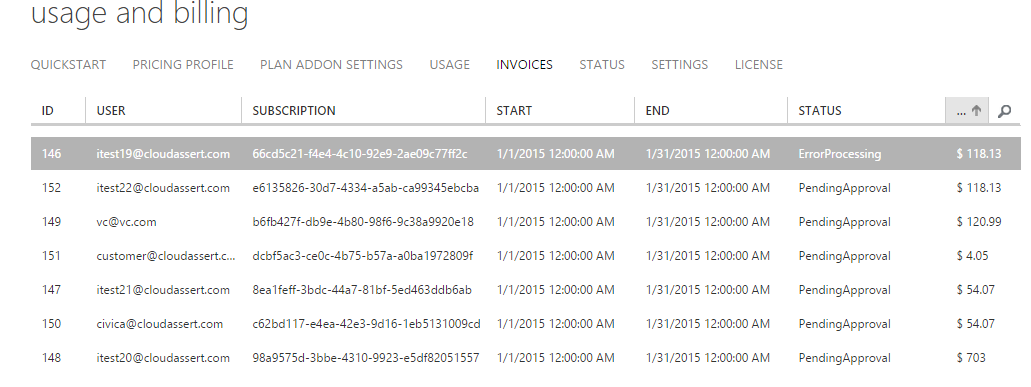Click subscription e6135826-30d7-4334-a5ab-ca99345ebcba

366,188
